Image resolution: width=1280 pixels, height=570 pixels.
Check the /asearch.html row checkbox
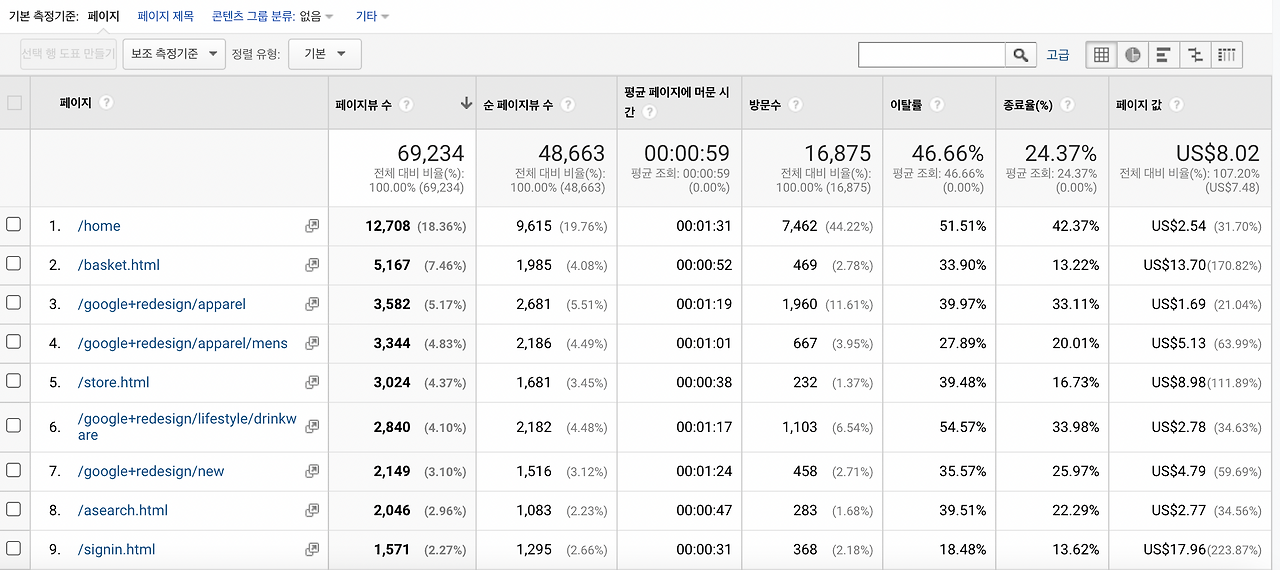pyautogui.click(x=14, y=509)
